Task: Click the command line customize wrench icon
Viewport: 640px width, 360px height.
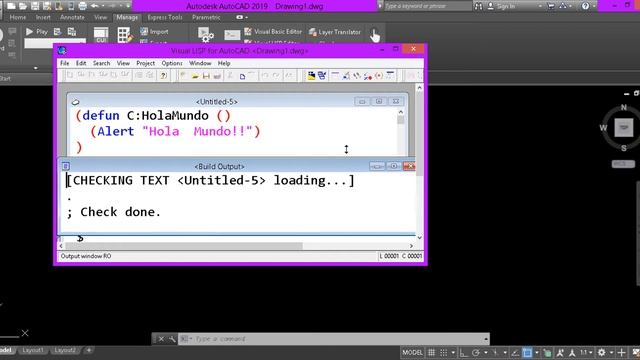Action: click(x=172, y=339)
